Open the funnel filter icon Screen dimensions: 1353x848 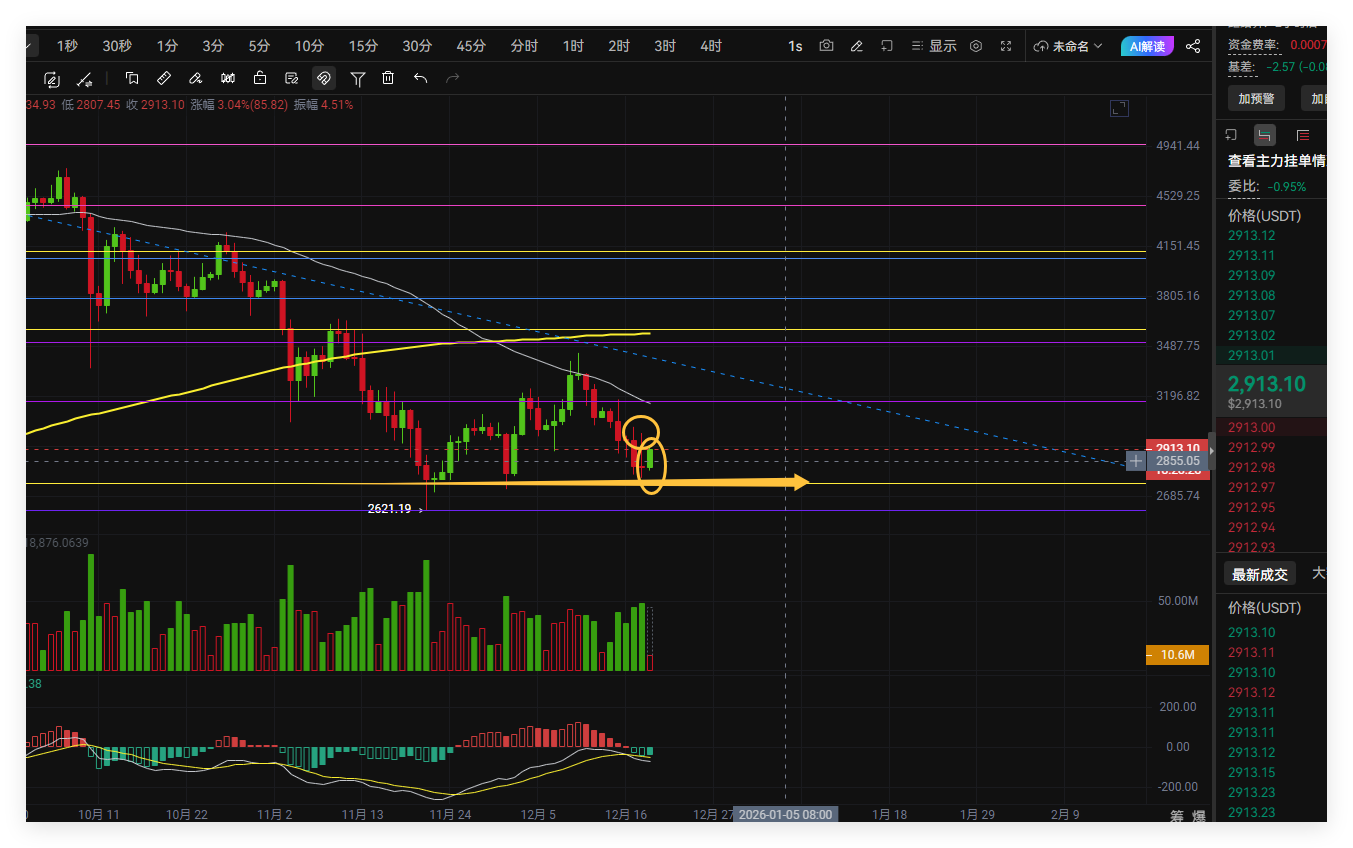click(357, 78)
